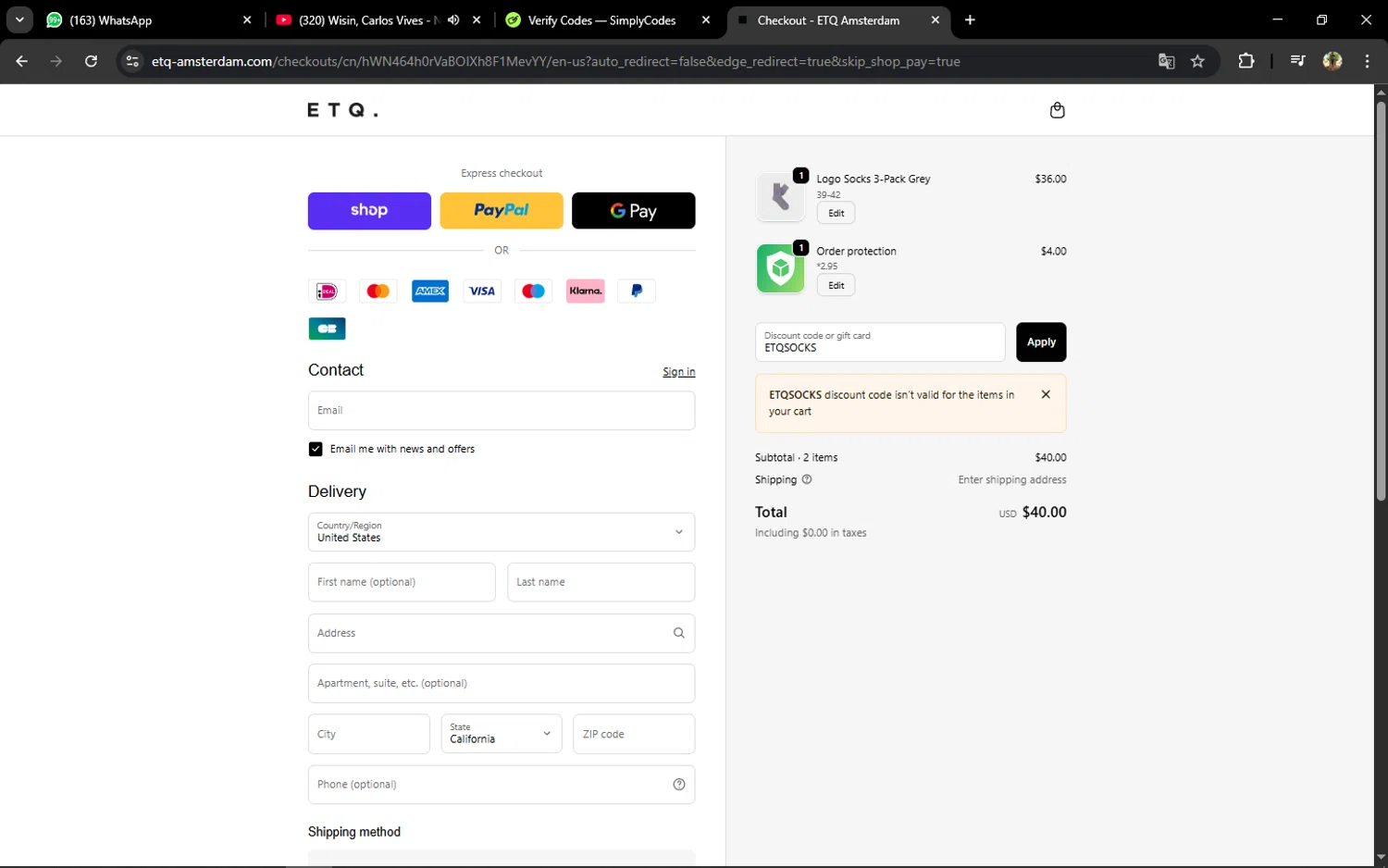Mute the YouTube tab audio icon
The image size is (1388, 868).
[453, 19]
